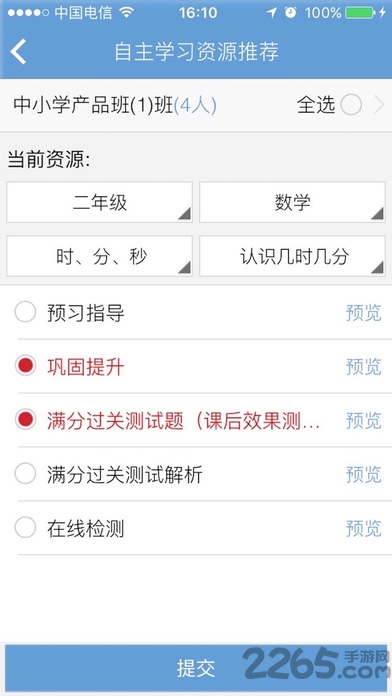Tap the 提交 submit button

(x=196, y=668)
